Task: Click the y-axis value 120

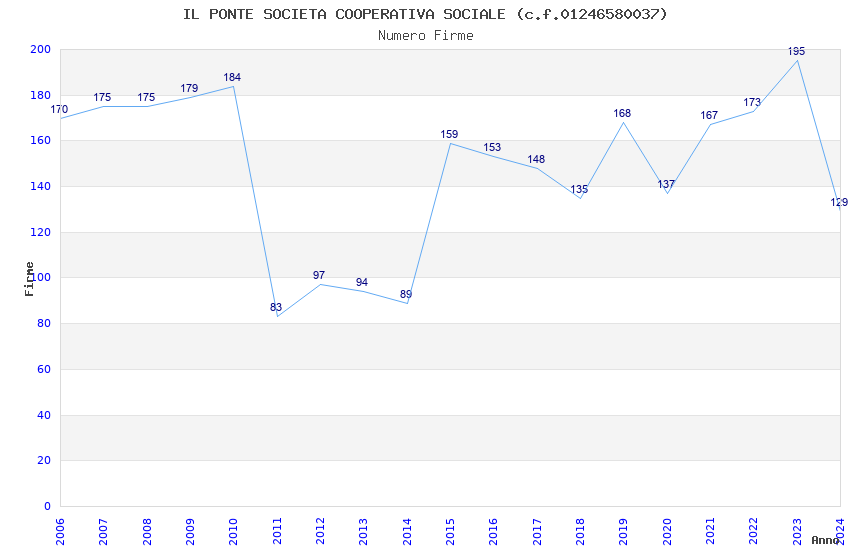Action: coord(41,232)
